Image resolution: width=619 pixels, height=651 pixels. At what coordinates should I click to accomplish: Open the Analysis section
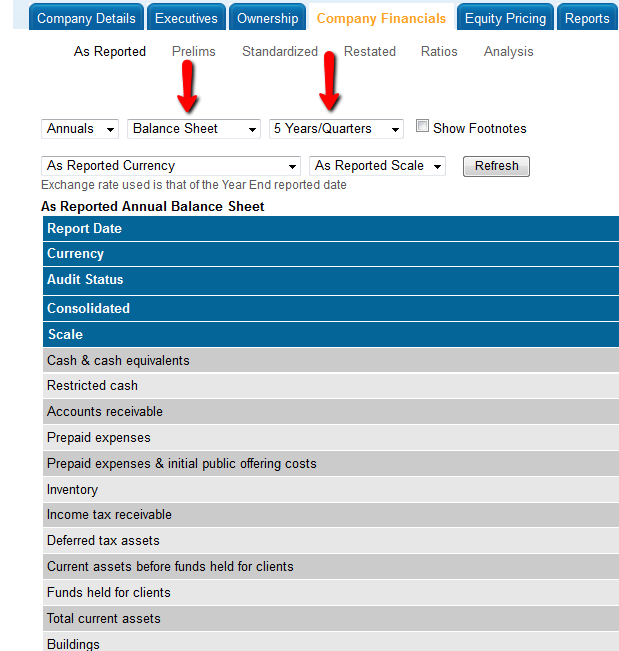(508, 51)
